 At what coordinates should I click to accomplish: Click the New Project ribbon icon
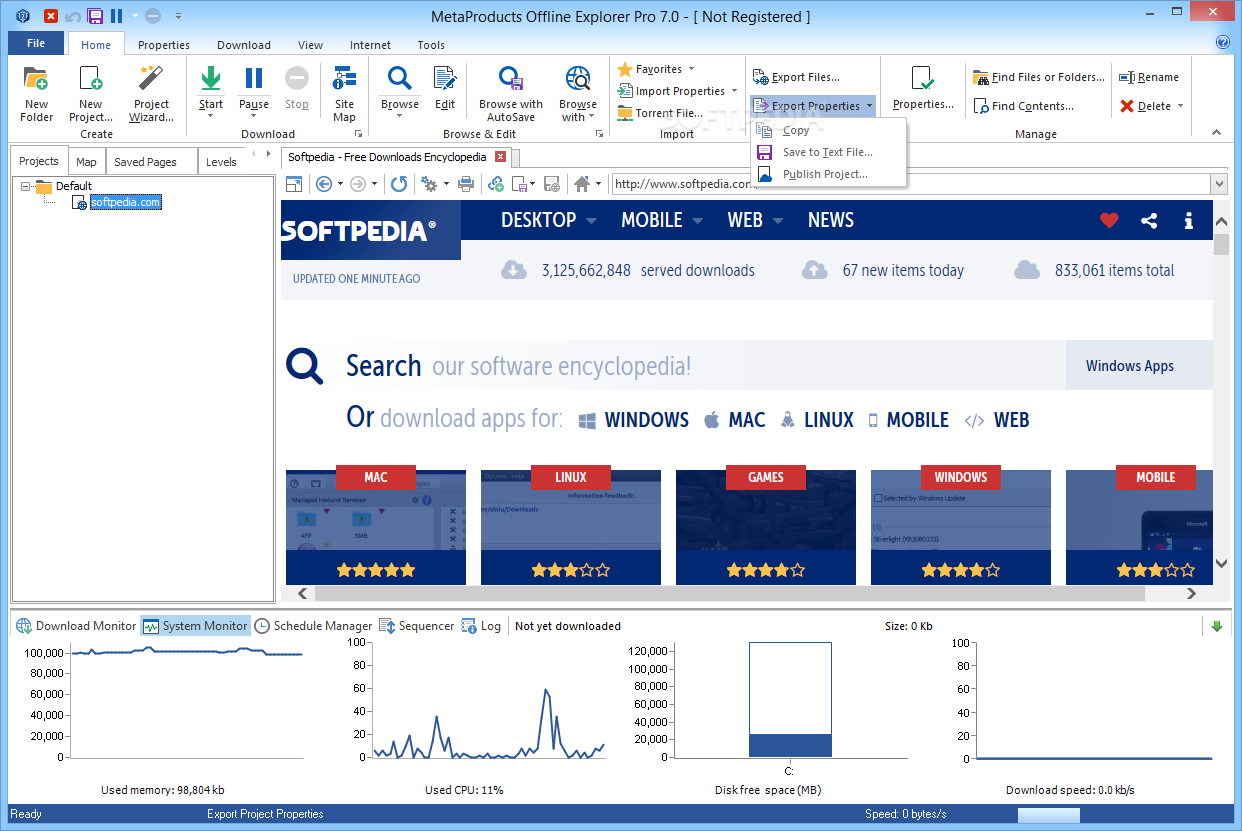coord(91,93)
